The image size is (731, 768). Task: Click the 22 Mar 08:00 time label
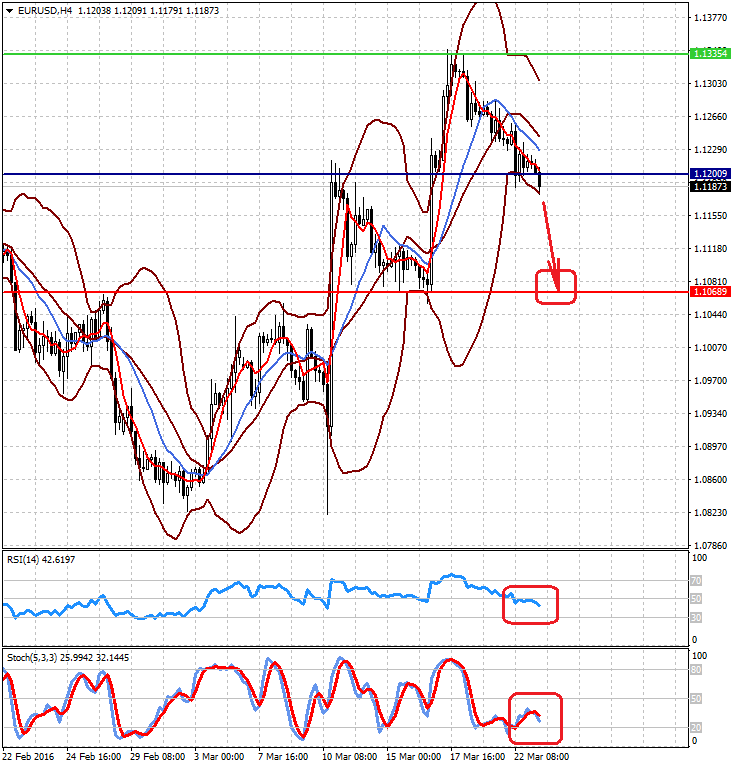[541, 756]
